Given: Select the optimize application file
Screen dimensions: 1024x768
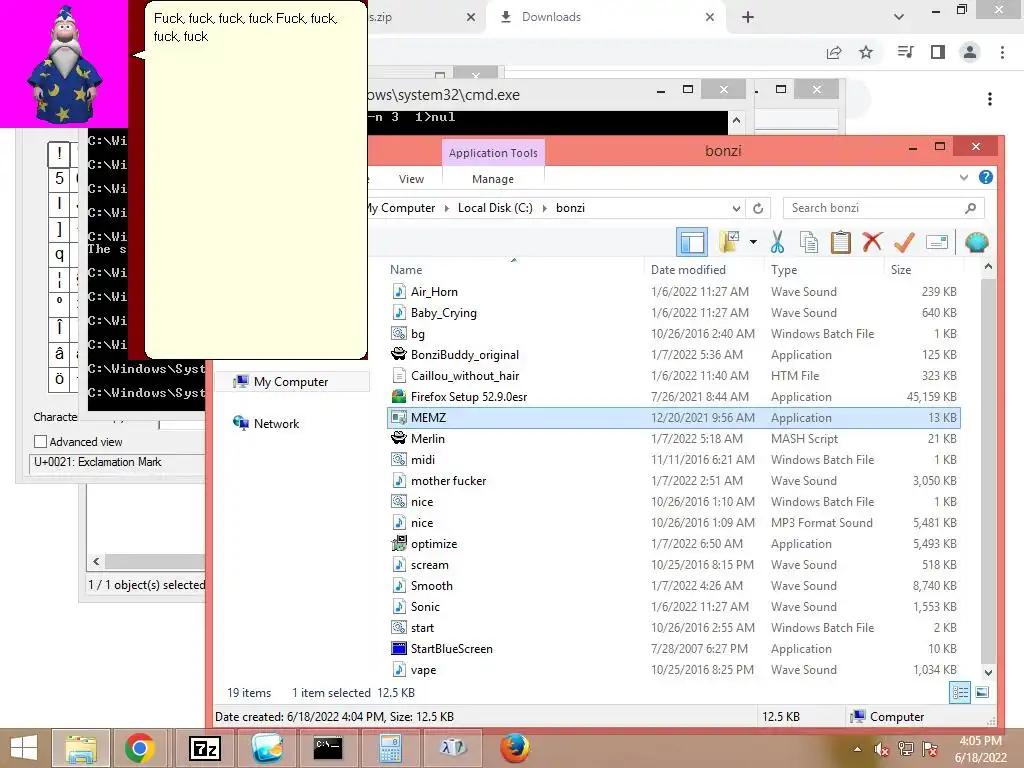Looking at the screenshot, I should click(433, 544).
